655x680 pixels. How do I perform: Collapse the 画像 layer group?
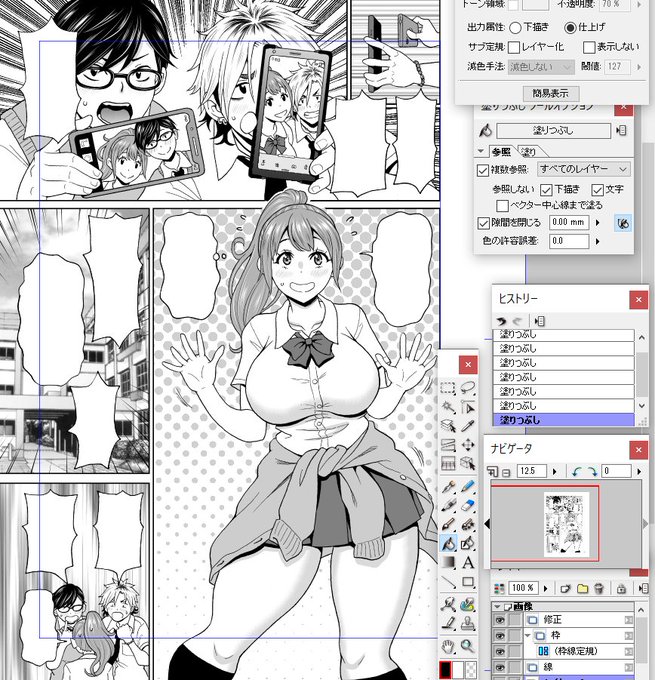click(498, 606)
